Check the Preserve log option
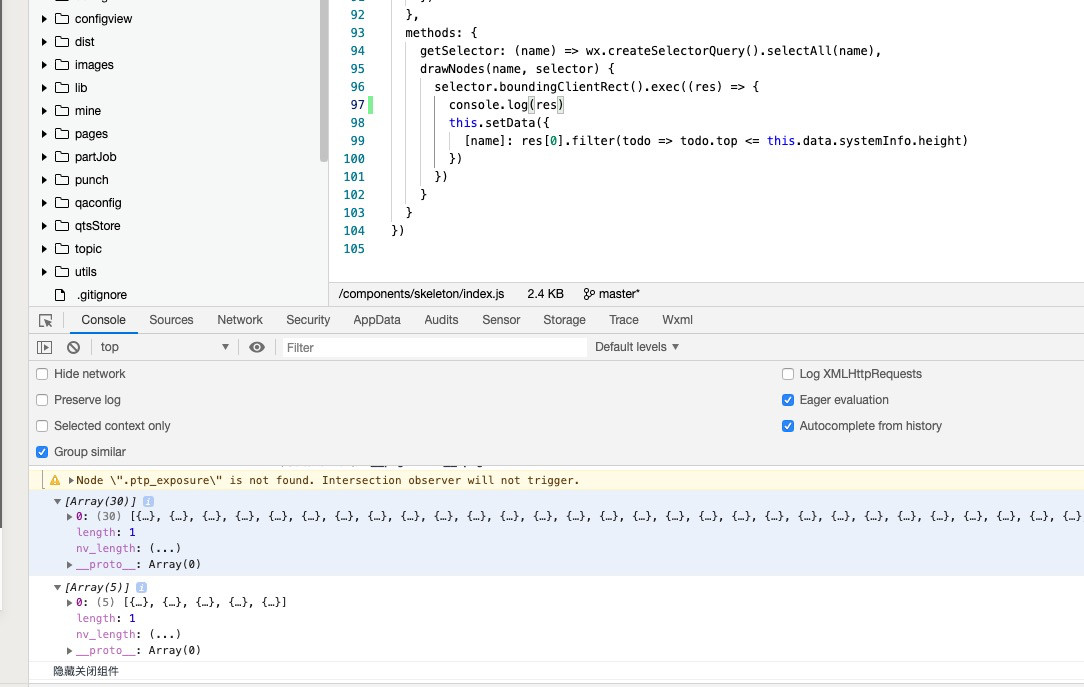Viewport: 1084px width, 687px height. [x=42, y=400]
